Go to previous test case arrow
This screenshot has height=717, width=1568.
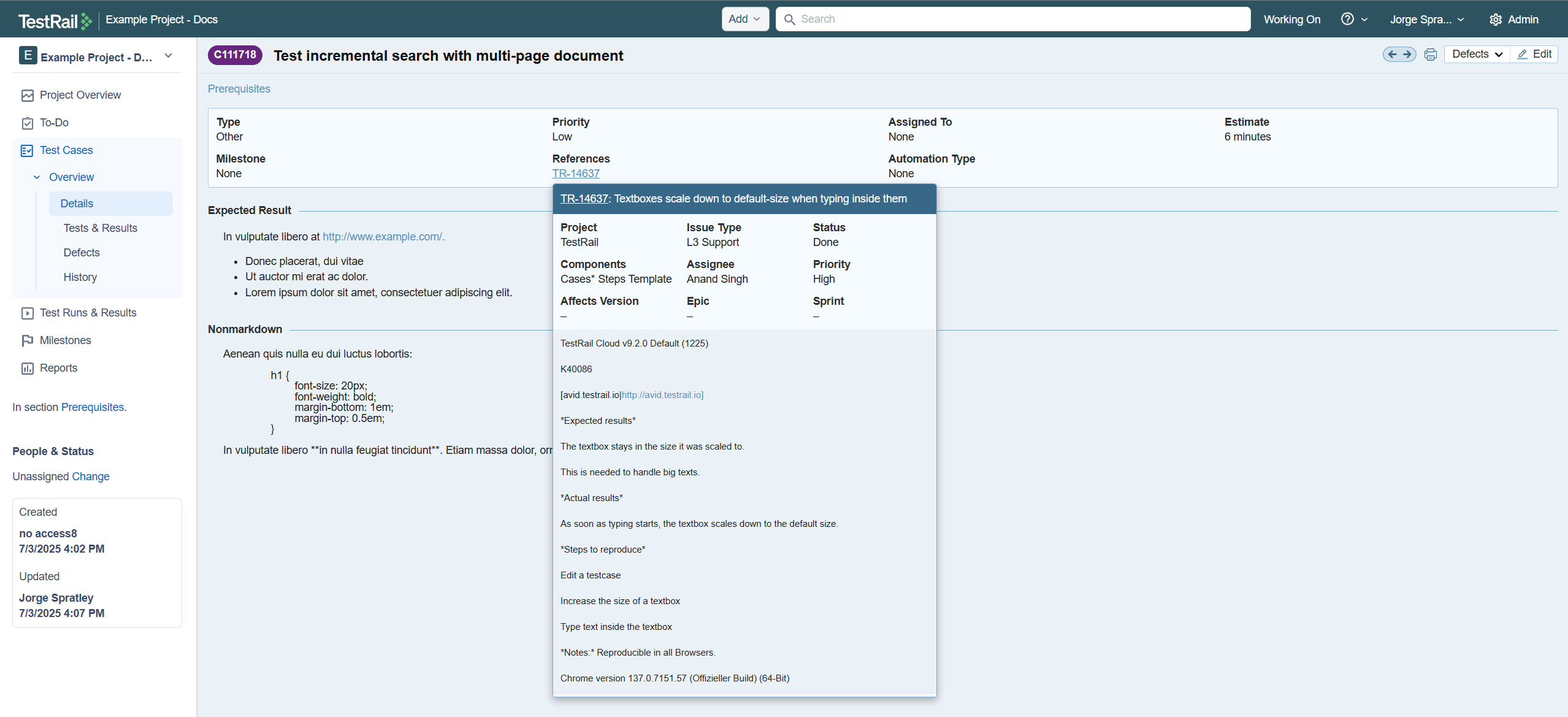pos(1392,55)
